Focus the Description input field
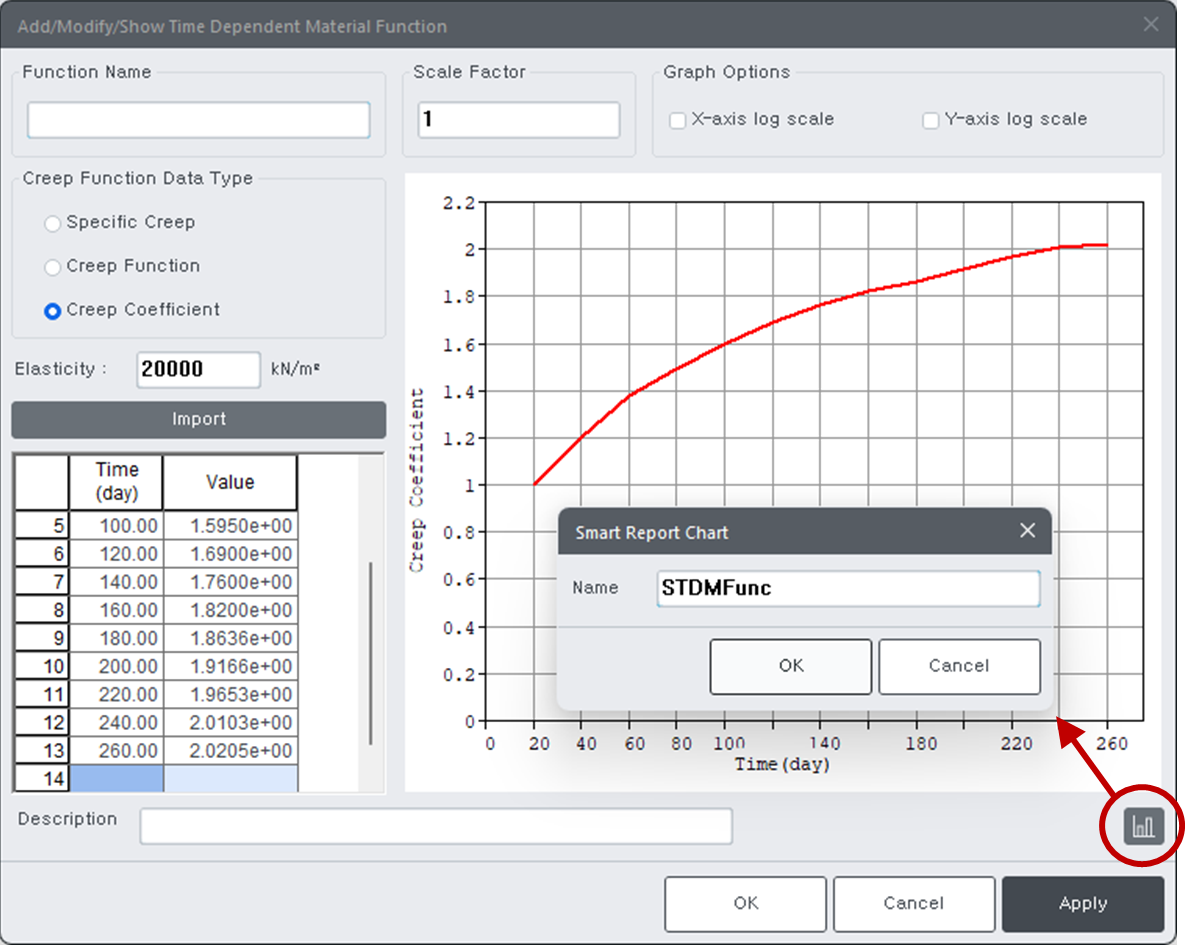The height and width of the screenshot is (945, 1185). [436, 826]
